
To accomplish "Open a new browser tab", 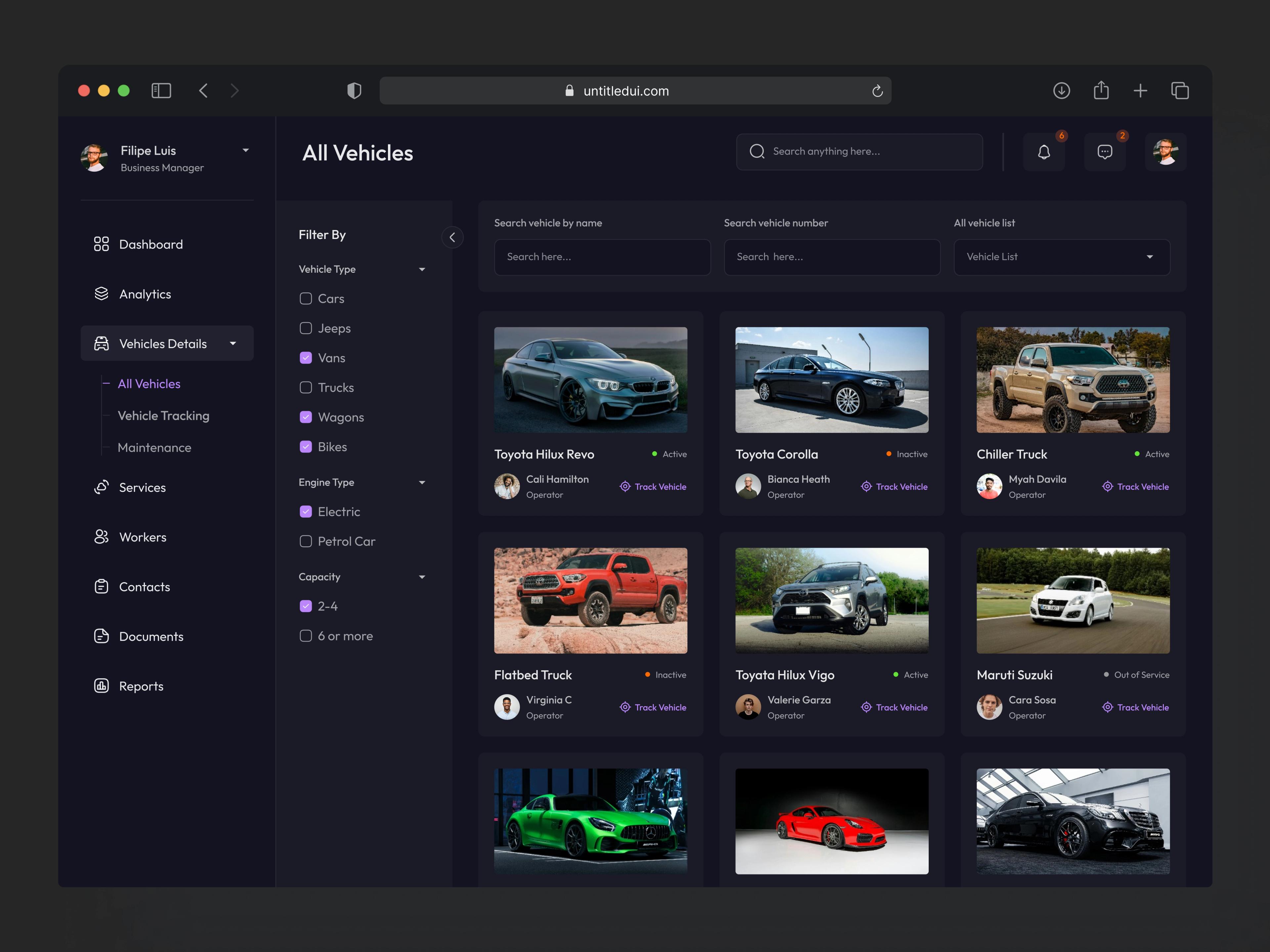I will (x=1140, y=91).
